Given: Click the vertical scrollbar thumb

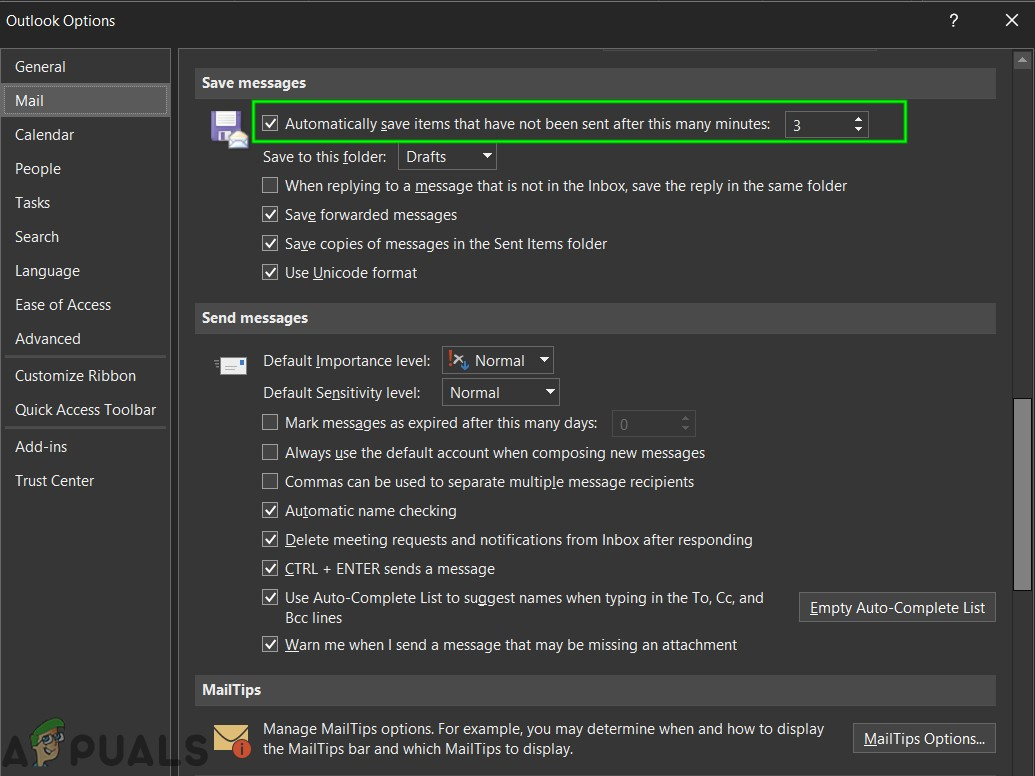Looking at the screenshot, I should coord(1022,495).
